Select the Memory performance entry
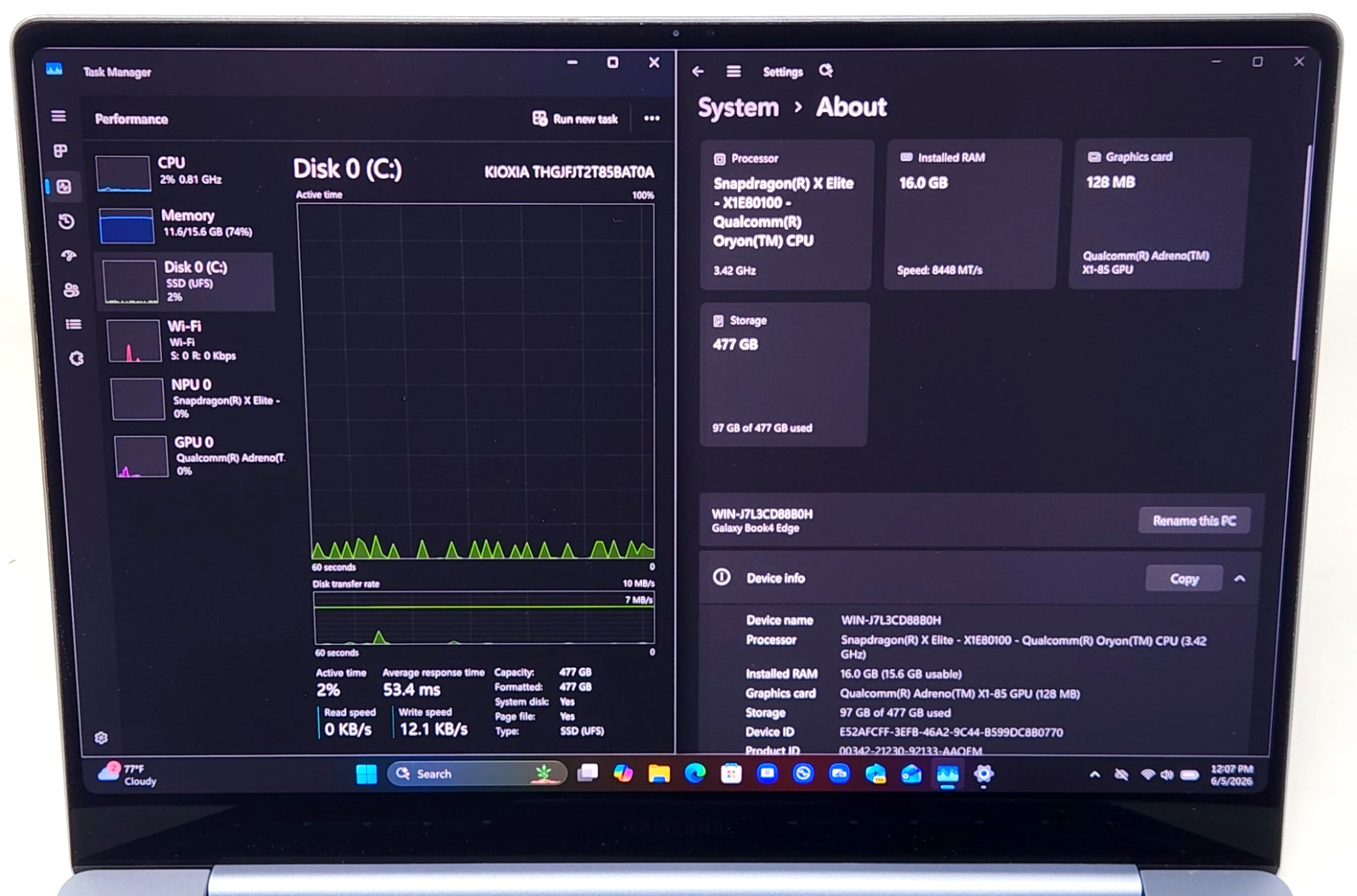 pyautogui.click(x=184, y=225)
